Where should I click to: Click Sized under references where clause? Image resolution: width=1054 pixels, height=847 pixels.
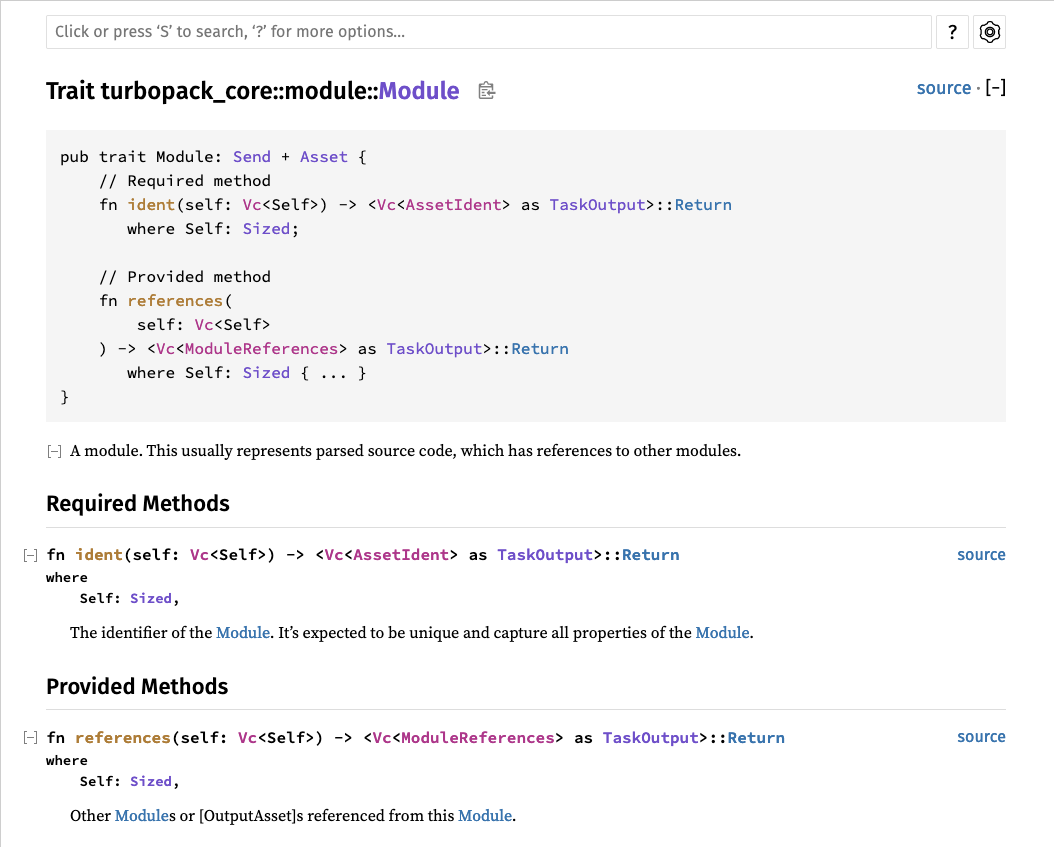point(151,781)
